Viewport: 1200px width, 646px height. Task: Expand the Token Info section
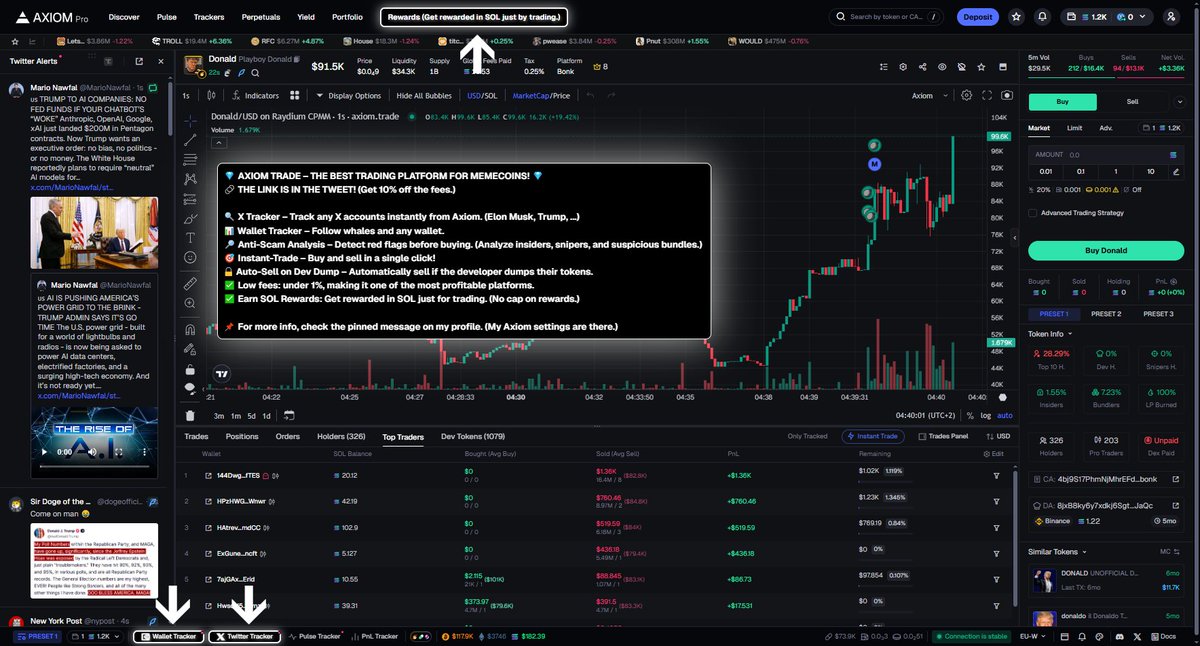pyautogui.click(x=1050, y=334)
